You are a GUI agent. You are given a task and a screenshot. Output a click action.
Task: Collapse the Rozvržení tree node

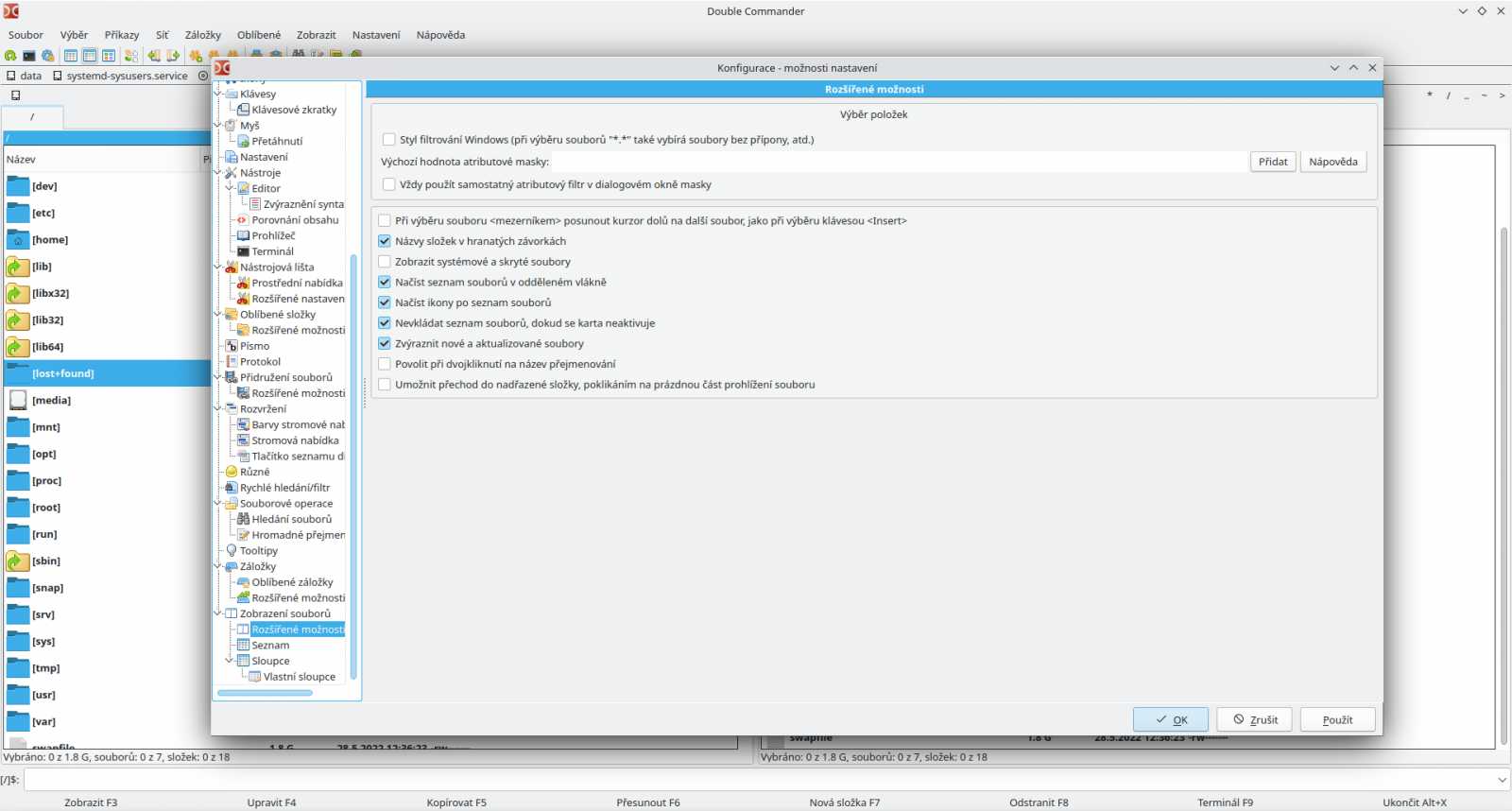(x=218, y=408)
